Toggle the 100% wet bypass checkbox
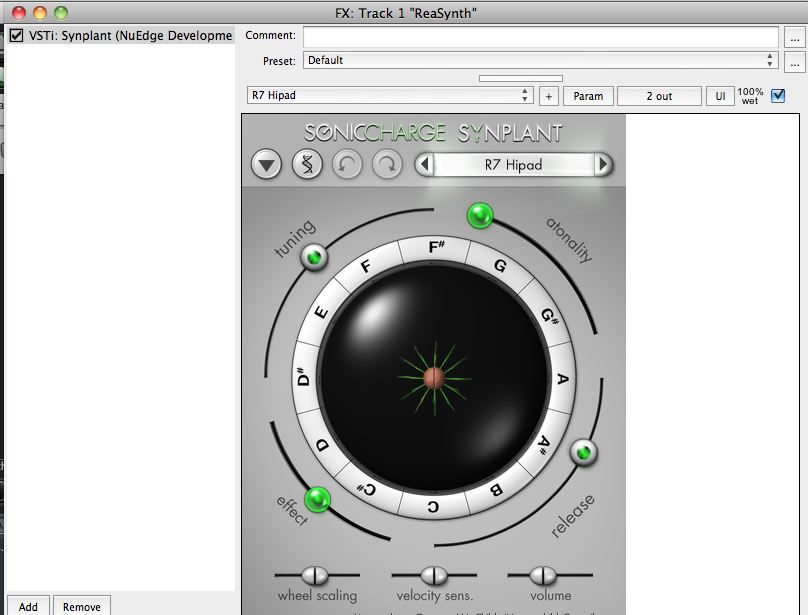Image resolution: width=808 pixels, height=615 pixels. tap(778, 95)
